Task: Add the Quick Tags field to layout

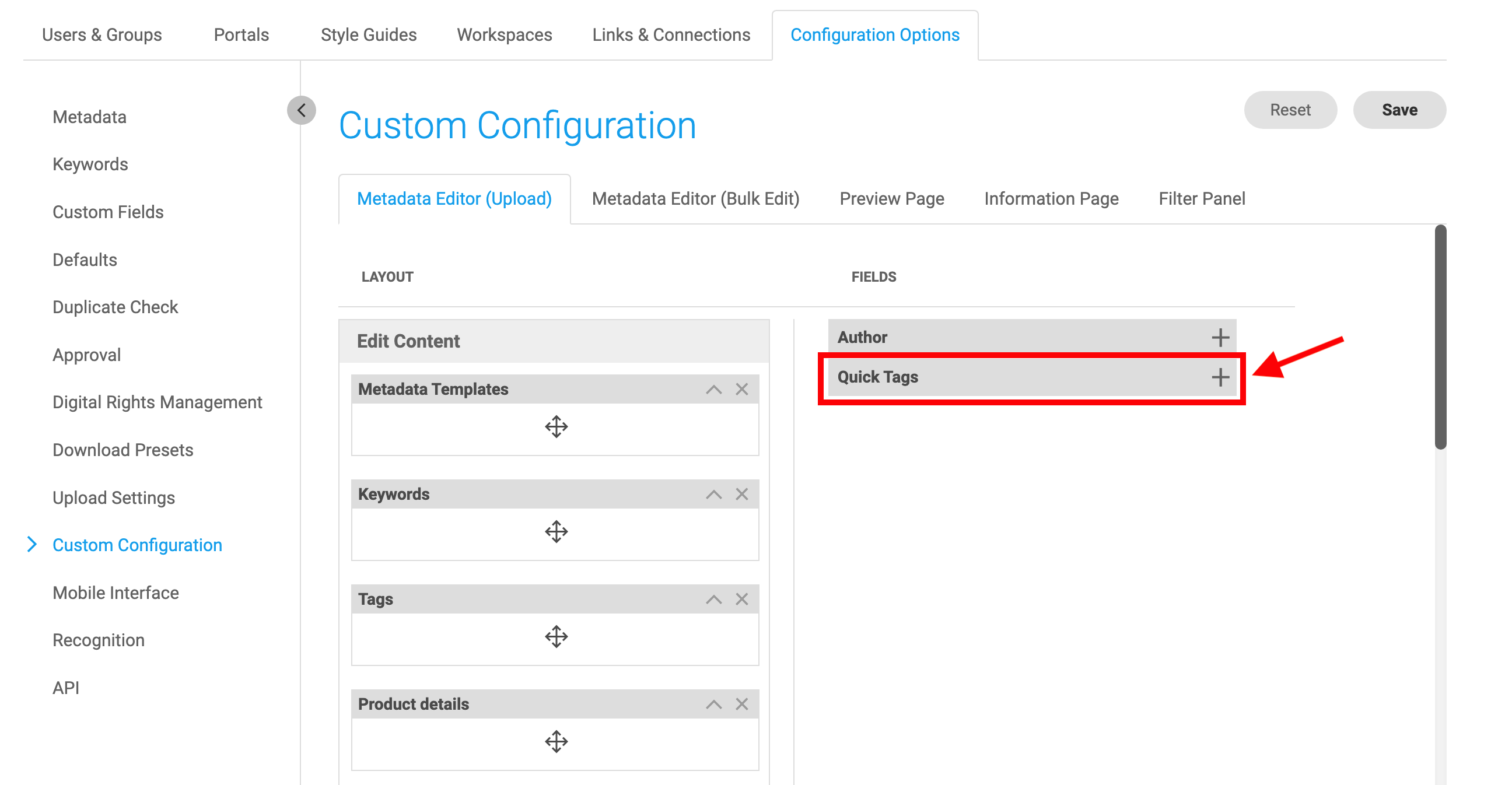Action: [1221, 377]
